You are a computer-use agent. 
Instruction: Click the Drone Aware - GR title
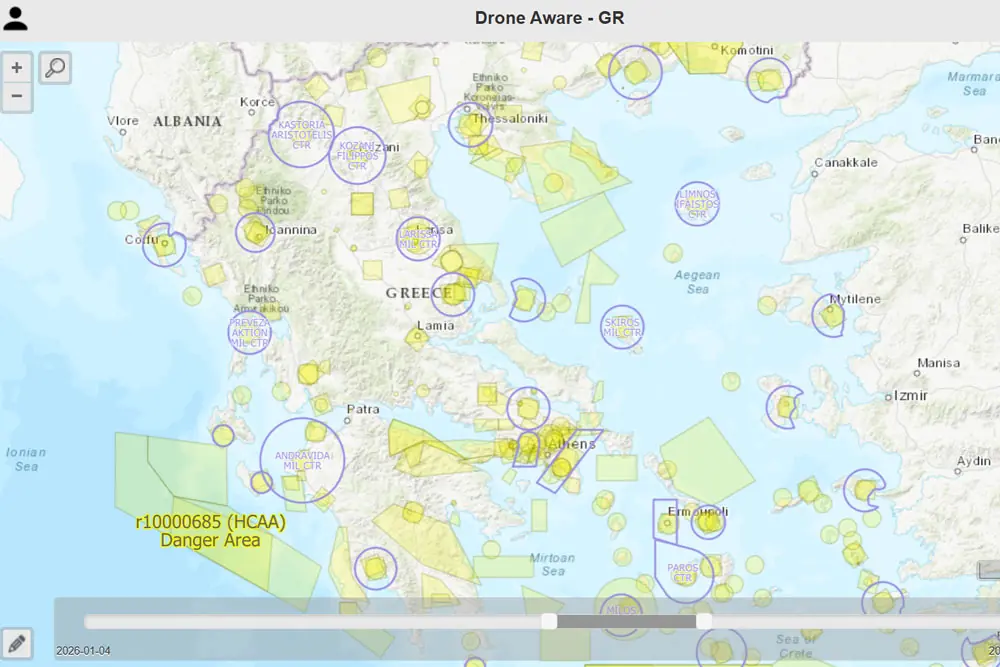[549, 18]
